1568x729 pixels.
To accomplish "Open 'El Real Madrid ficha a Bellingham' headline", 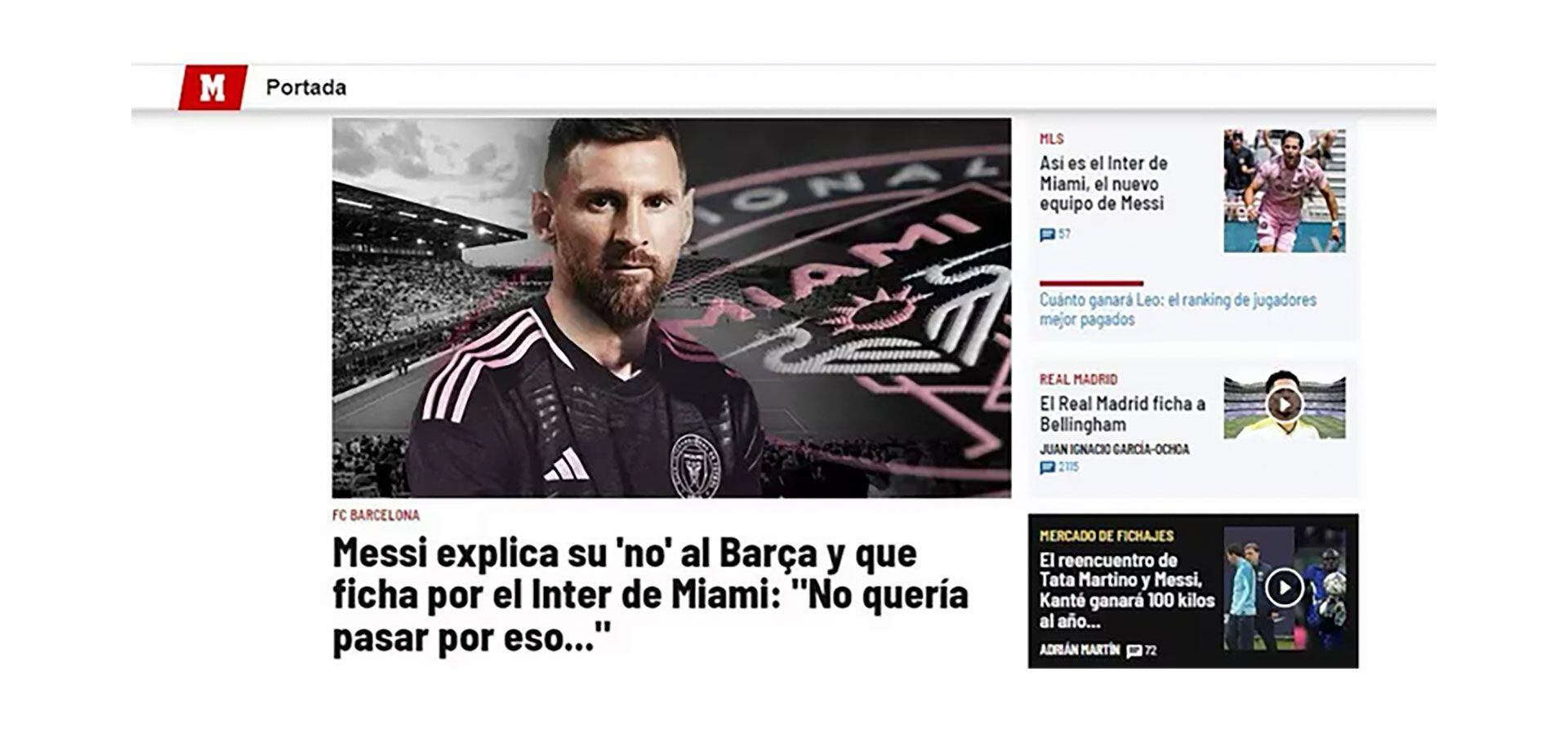I will tap(1122, 414).
